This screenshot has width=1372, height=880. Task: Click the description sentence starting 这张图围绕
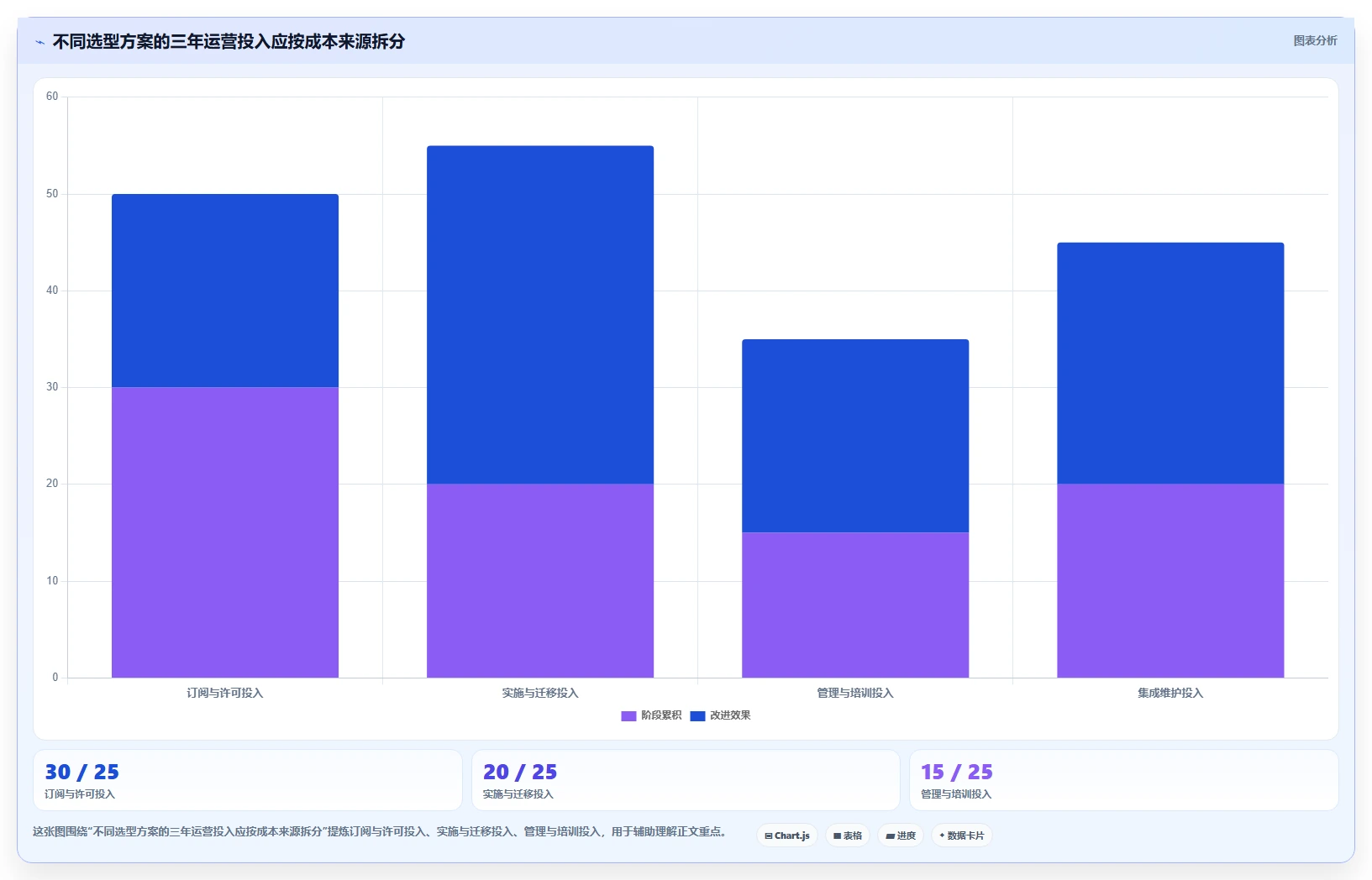[380, 831]
